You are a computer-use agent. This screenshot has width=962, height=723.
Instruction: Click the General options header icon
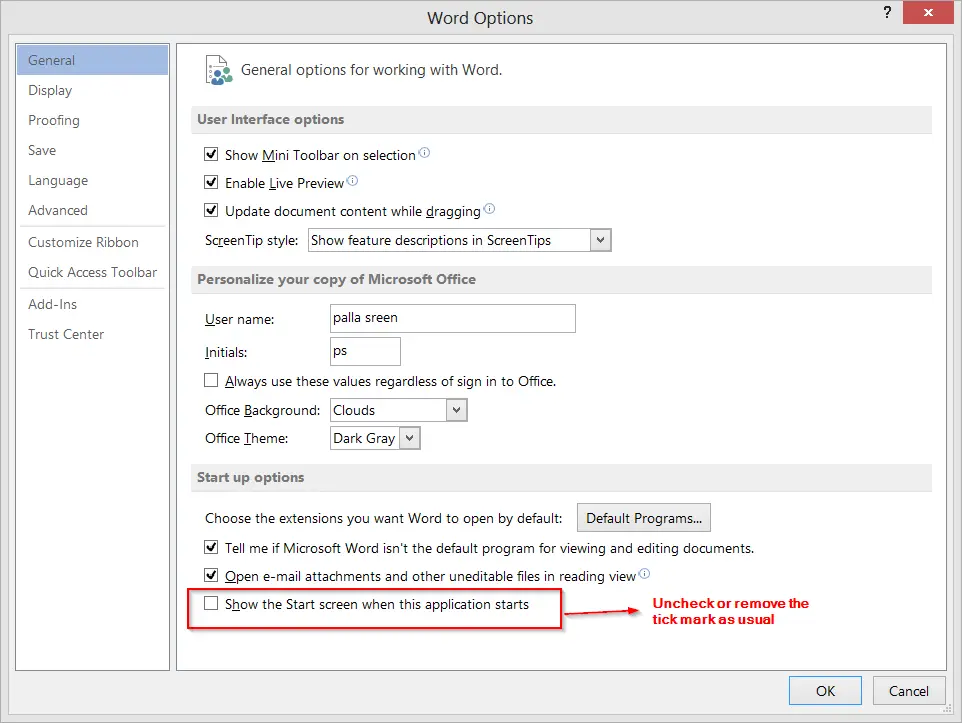coord(219,70)
